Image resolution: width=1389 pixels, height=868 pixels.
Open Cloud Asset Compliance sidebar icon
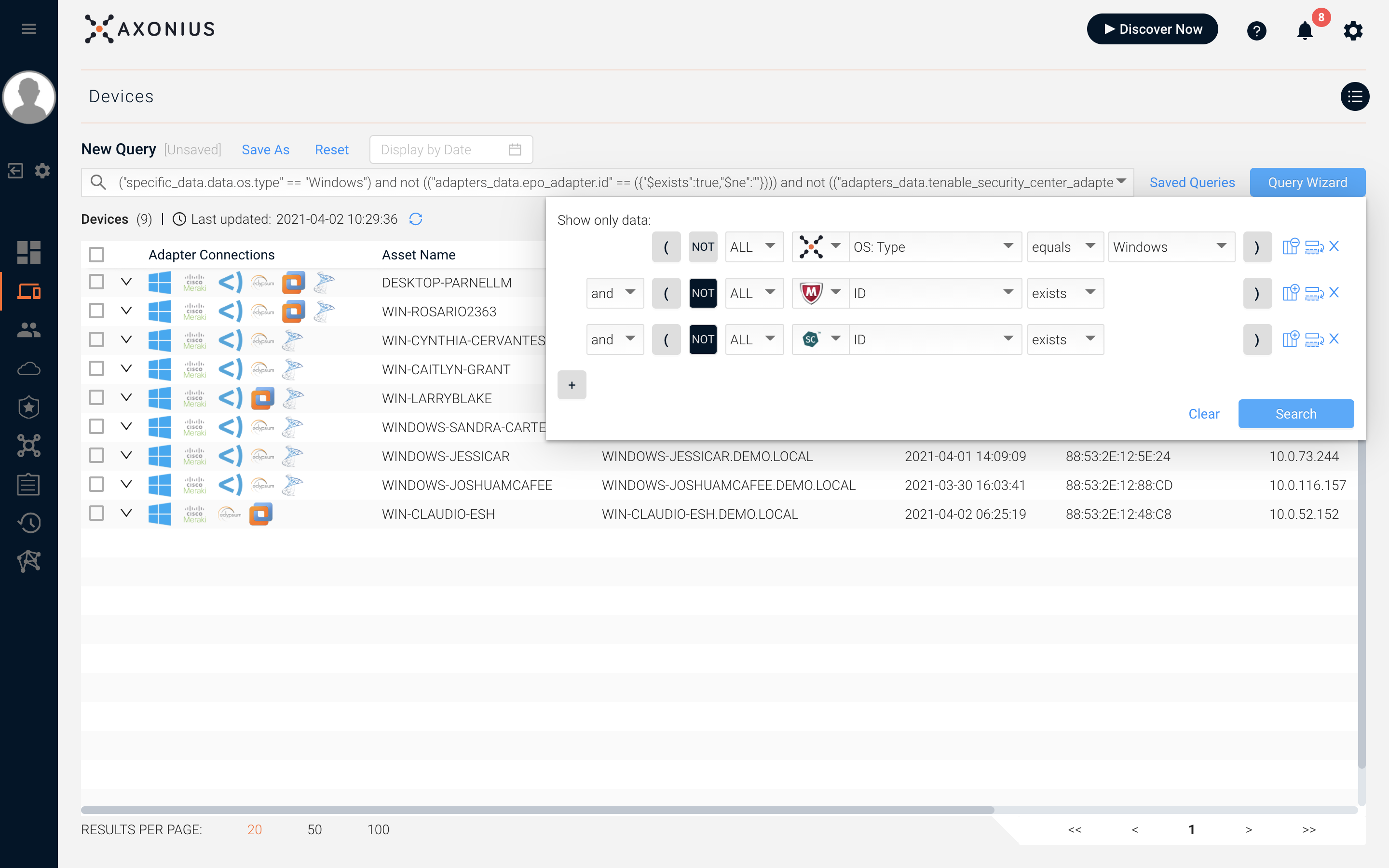pos(29,368)
